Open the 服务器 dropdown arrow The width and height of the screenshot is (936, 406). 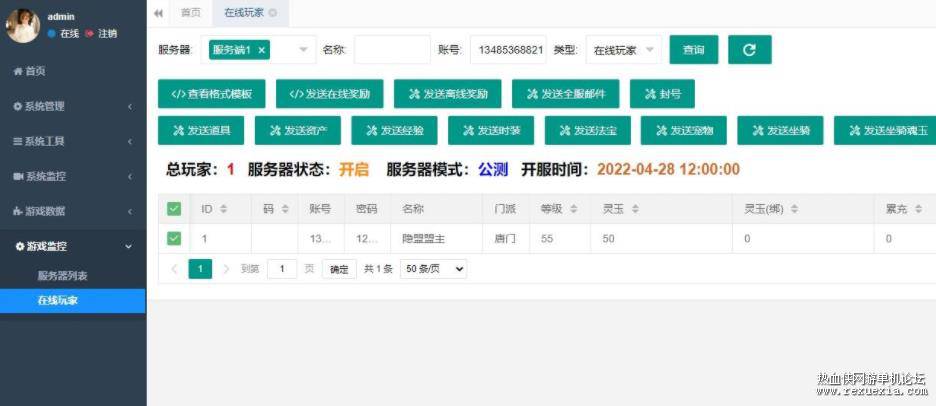point(303,50)
